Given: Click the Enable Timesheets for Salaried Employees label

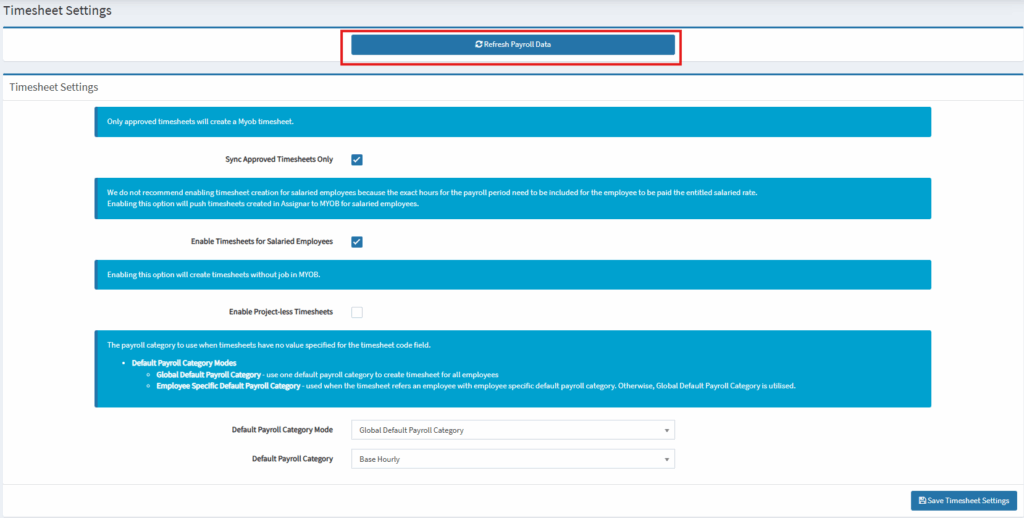Looking at the screenshot, I should 261,241.
